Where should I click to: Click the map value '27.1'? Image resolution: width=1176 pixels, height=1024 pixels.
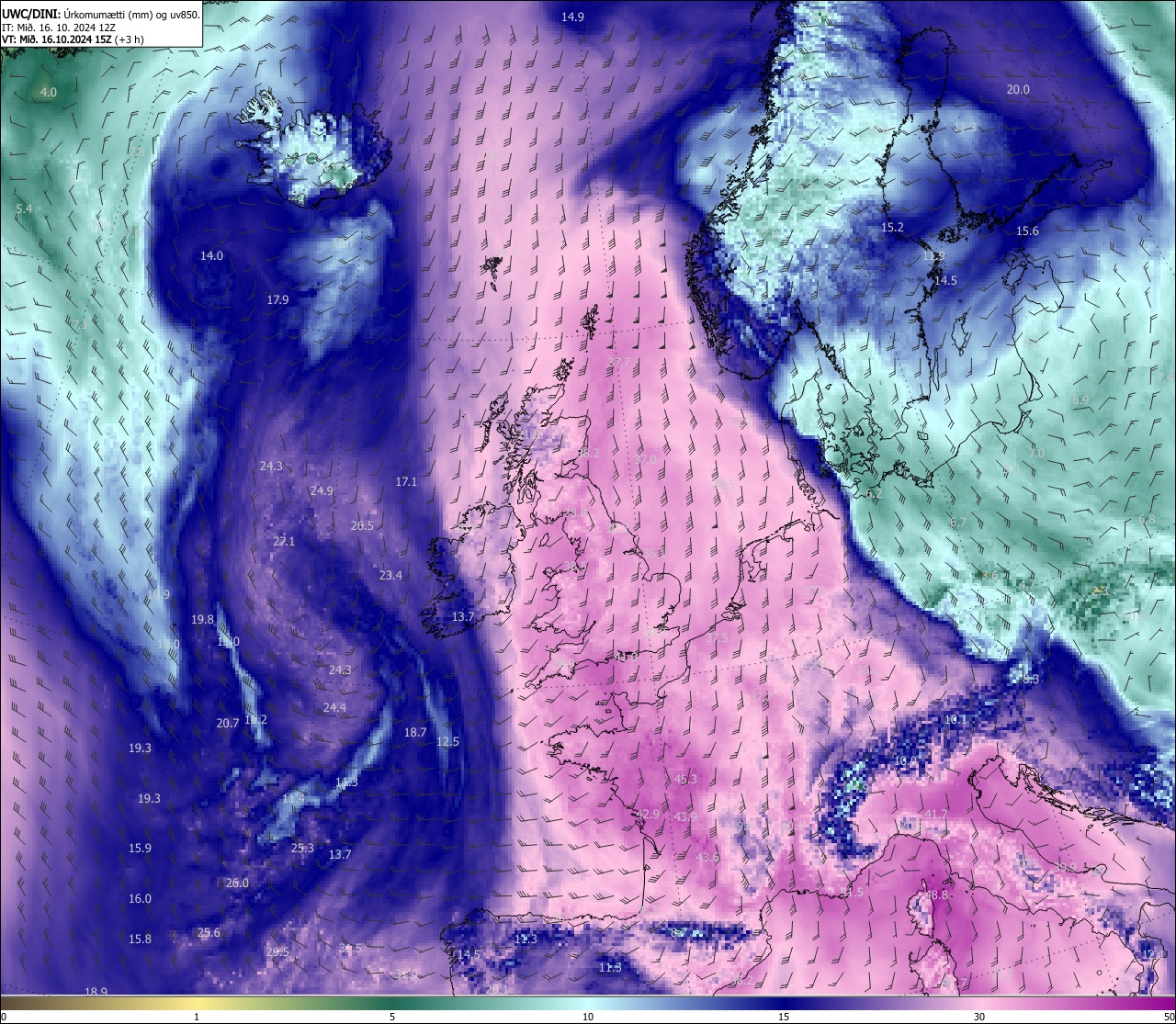pyautogui.click(x=284, y=541)
